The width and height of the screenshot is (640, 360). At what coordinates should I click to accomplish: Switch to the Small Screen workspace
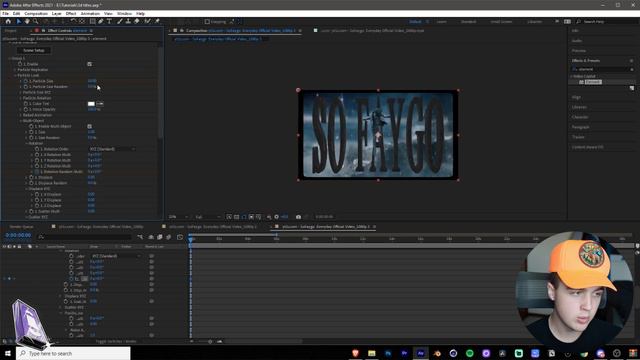point(501,22)
